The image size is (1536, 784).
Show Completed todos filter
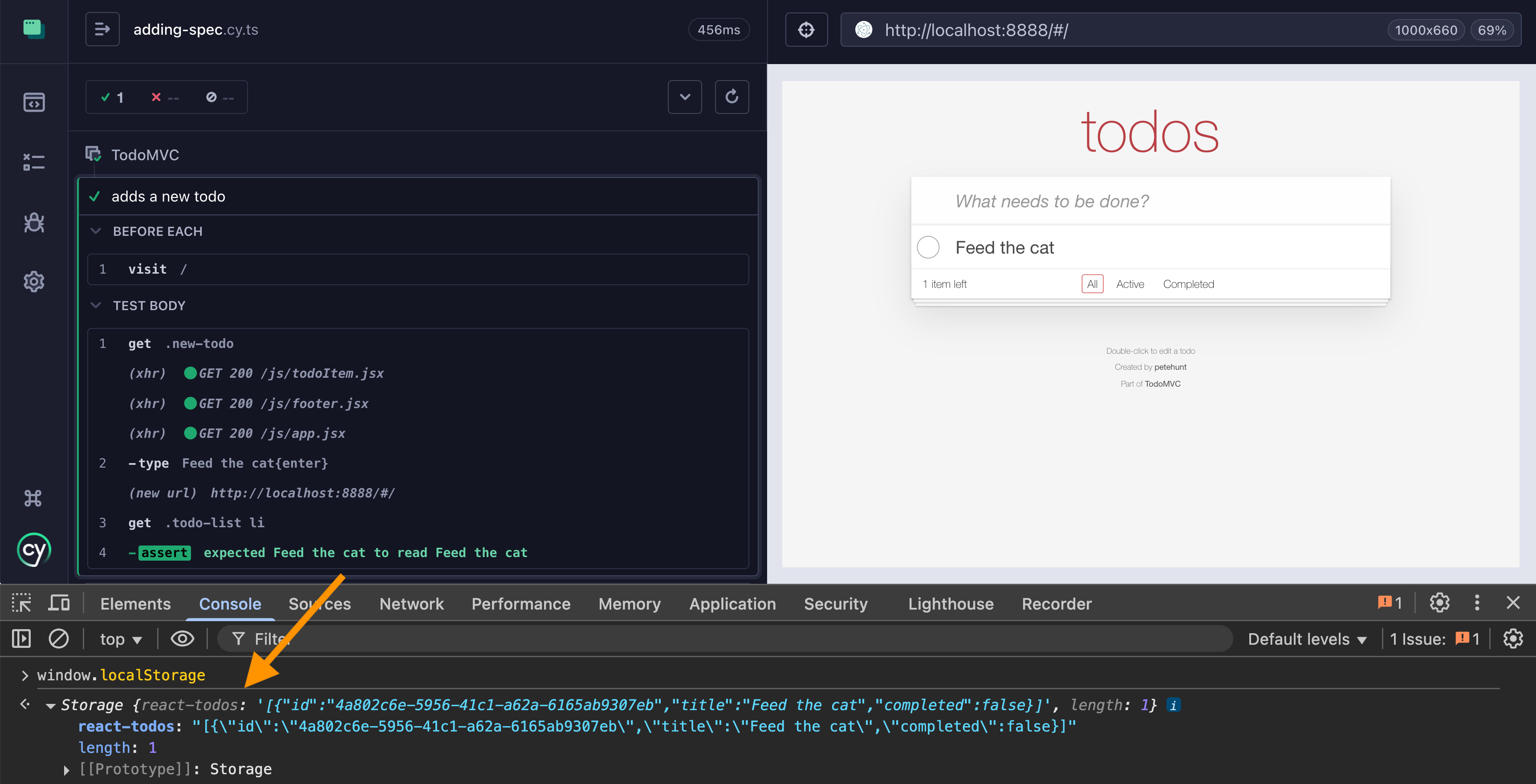coord(1188,283)
